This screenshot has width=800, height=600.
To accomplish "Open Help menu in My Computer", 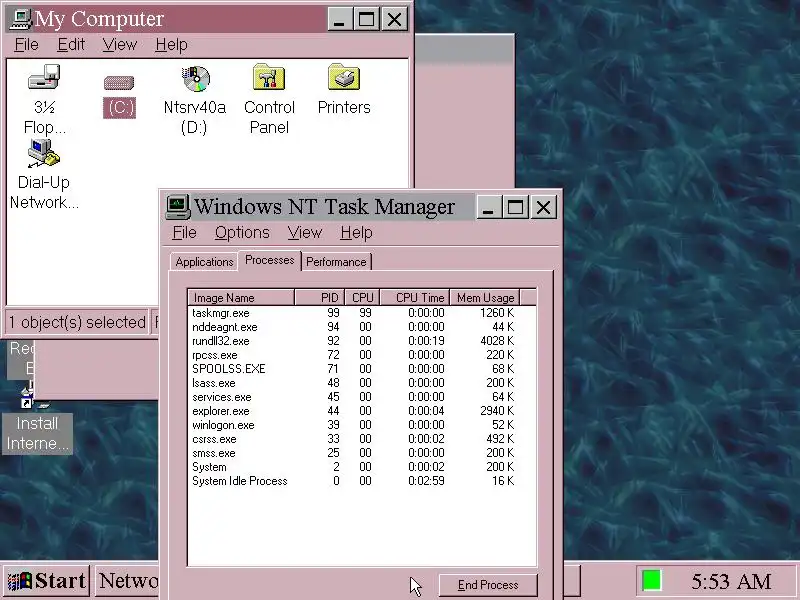I will 171,45.
